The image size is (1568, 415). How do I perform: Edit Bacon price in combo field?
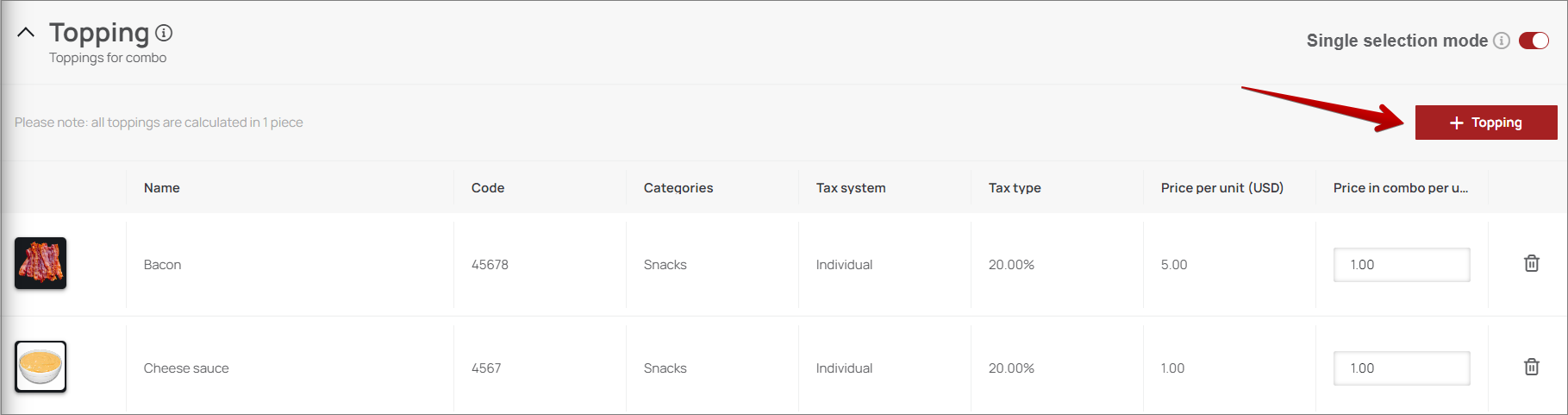tap(1401, 265)
